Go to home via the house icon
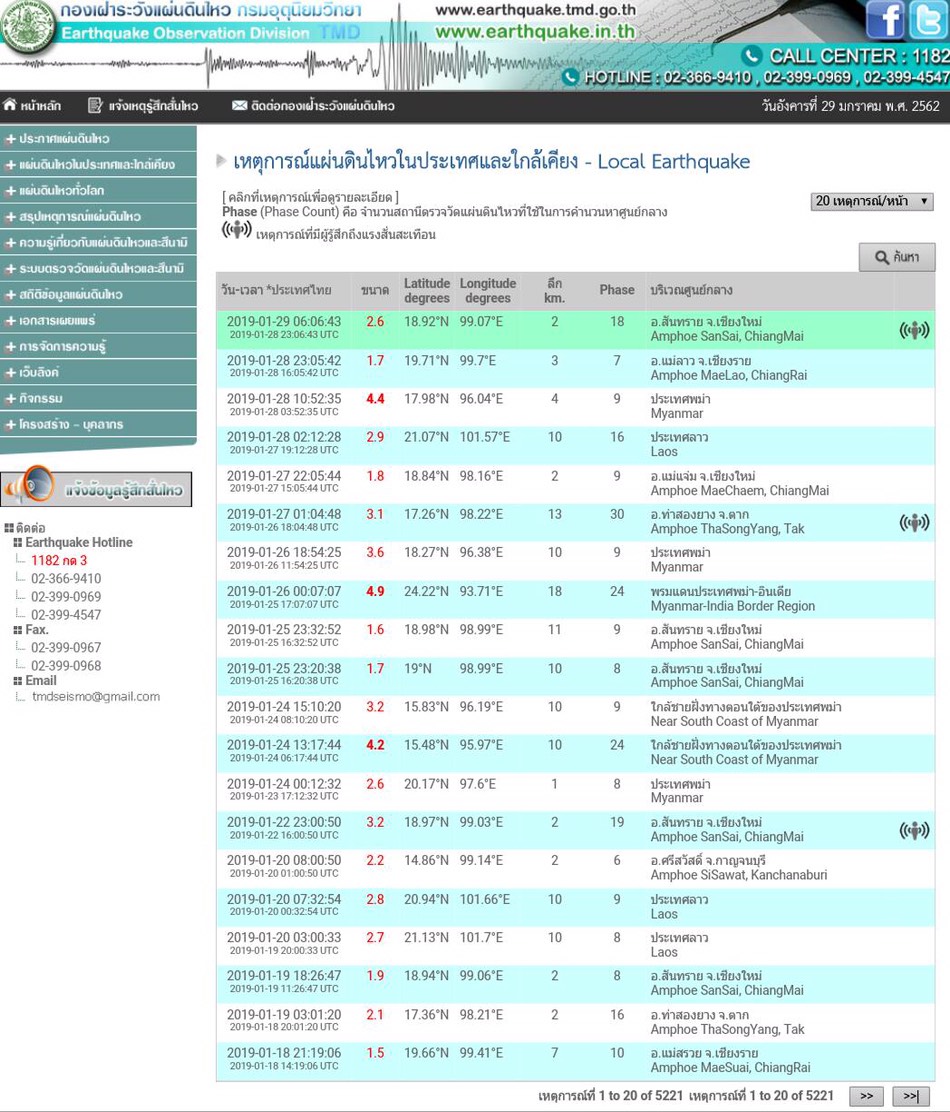The height and width of the screenshot is (1112, 950). tap(10, 105)
